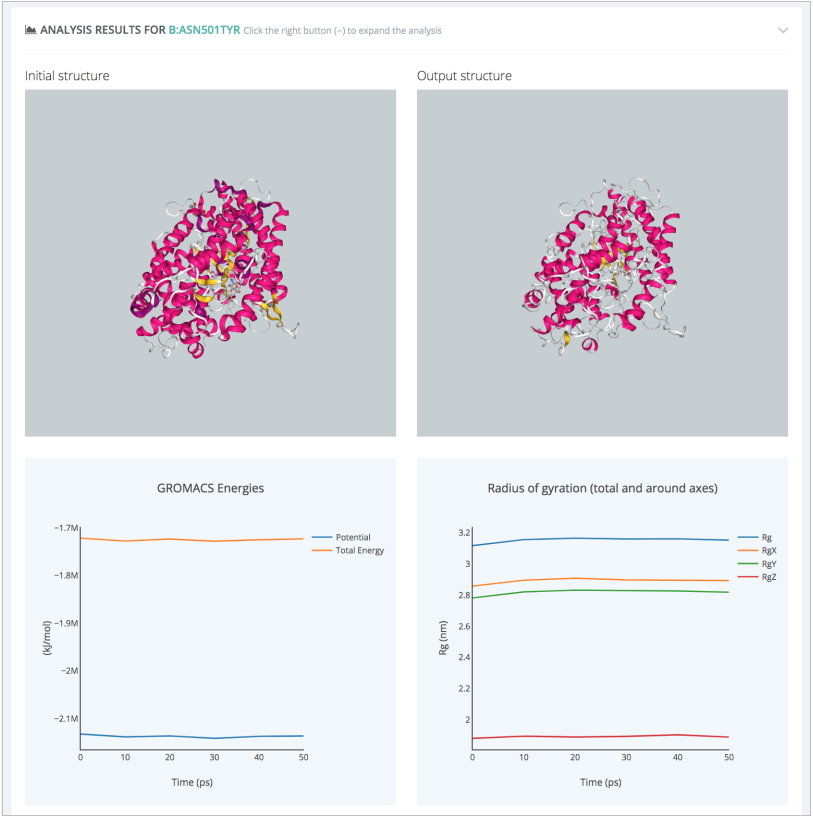The width and height of the screenshot is (813, 818).
Task: Click the Initial structure 3D protein viewer
Action: pyautogui.click(x=210, y=263)
